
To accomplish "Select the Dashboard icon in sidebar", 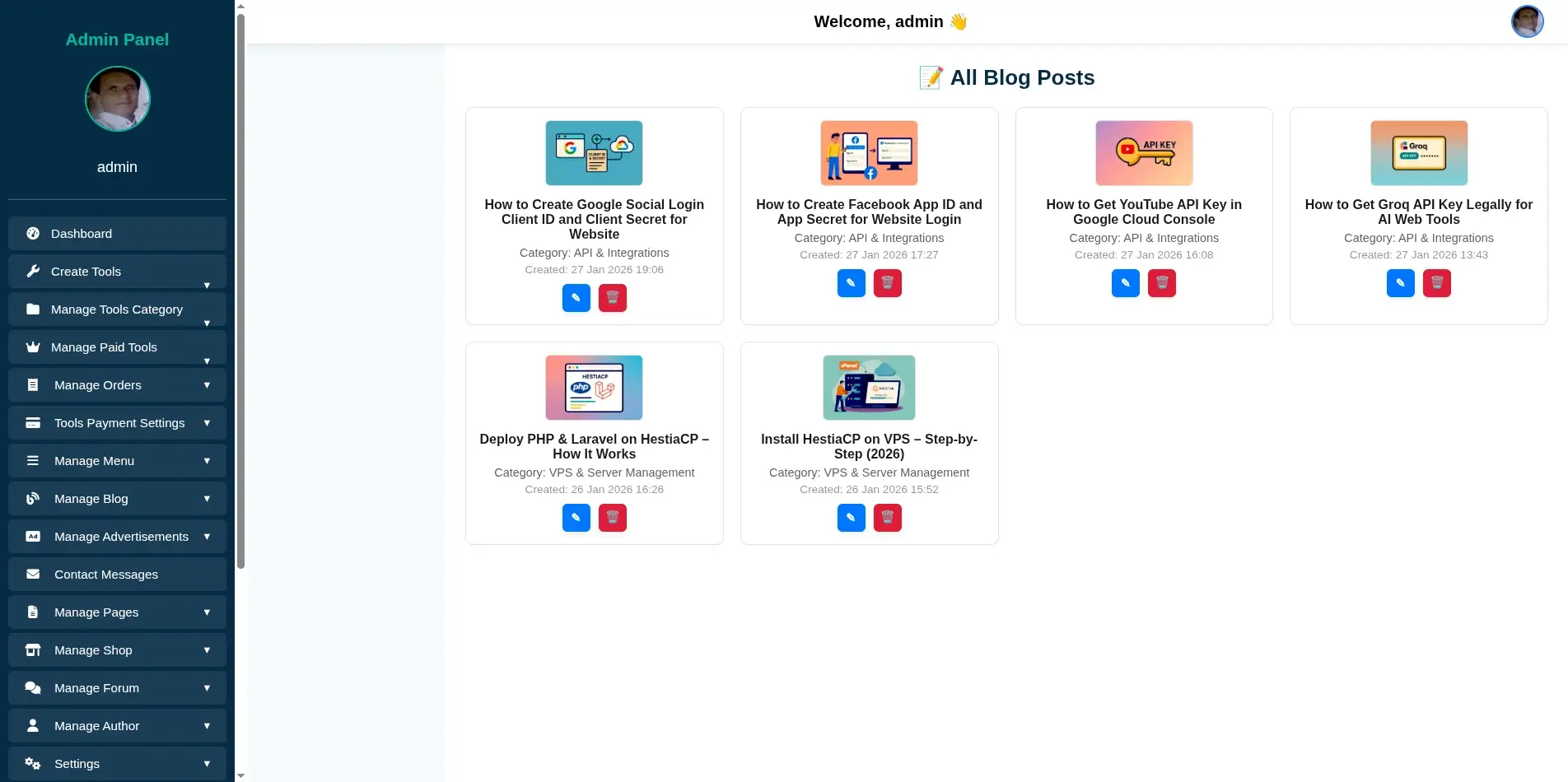I will click(33, 233).
